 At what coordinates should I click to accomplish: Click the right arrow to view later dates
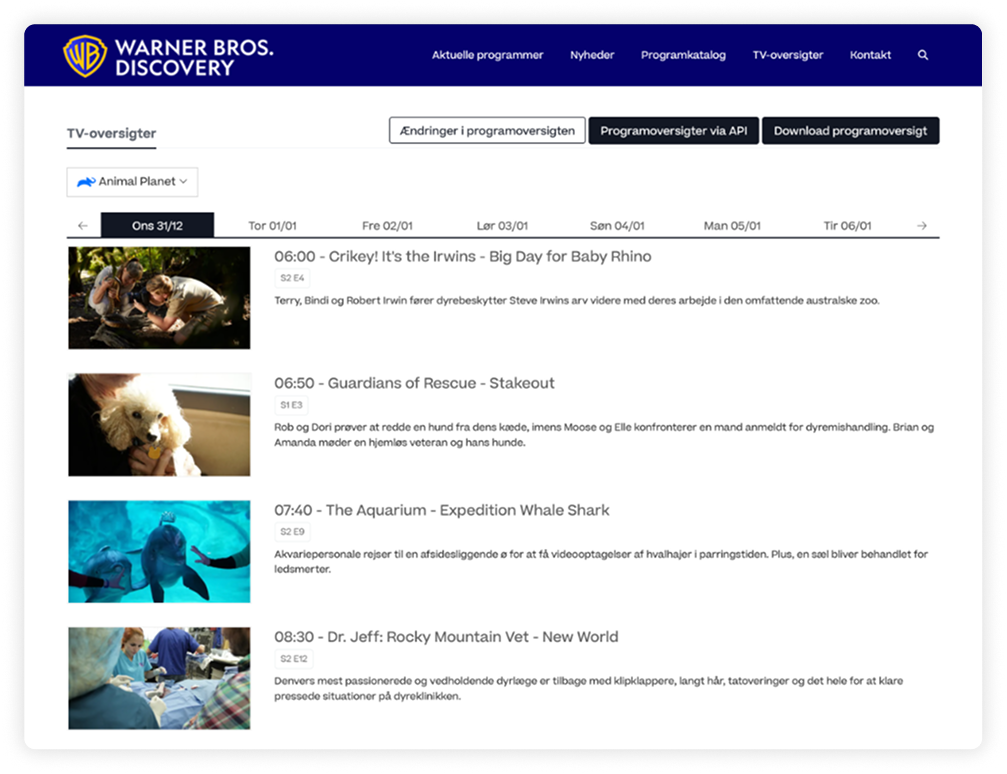[923, 225]
